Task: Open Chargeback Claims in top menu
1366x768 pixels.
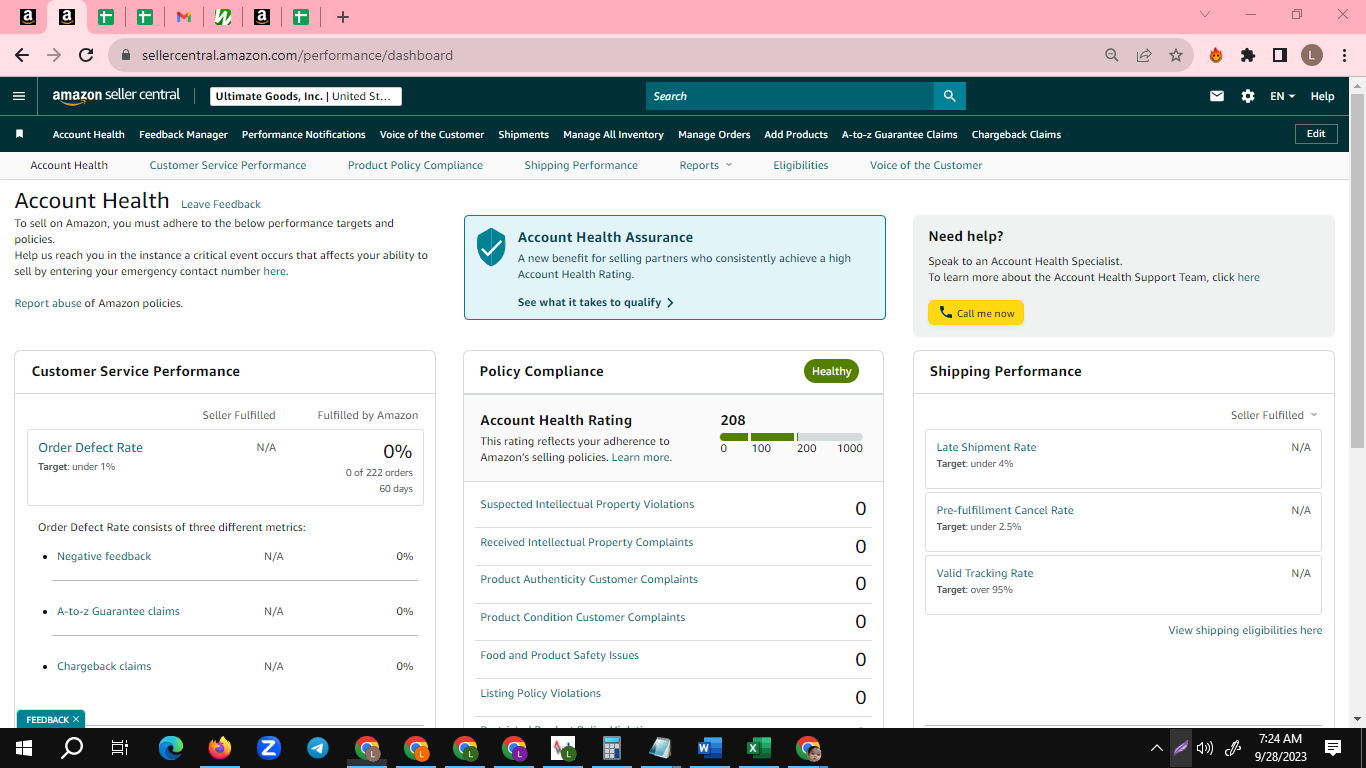Action: pyautogui.click(x=1016, y=134)
